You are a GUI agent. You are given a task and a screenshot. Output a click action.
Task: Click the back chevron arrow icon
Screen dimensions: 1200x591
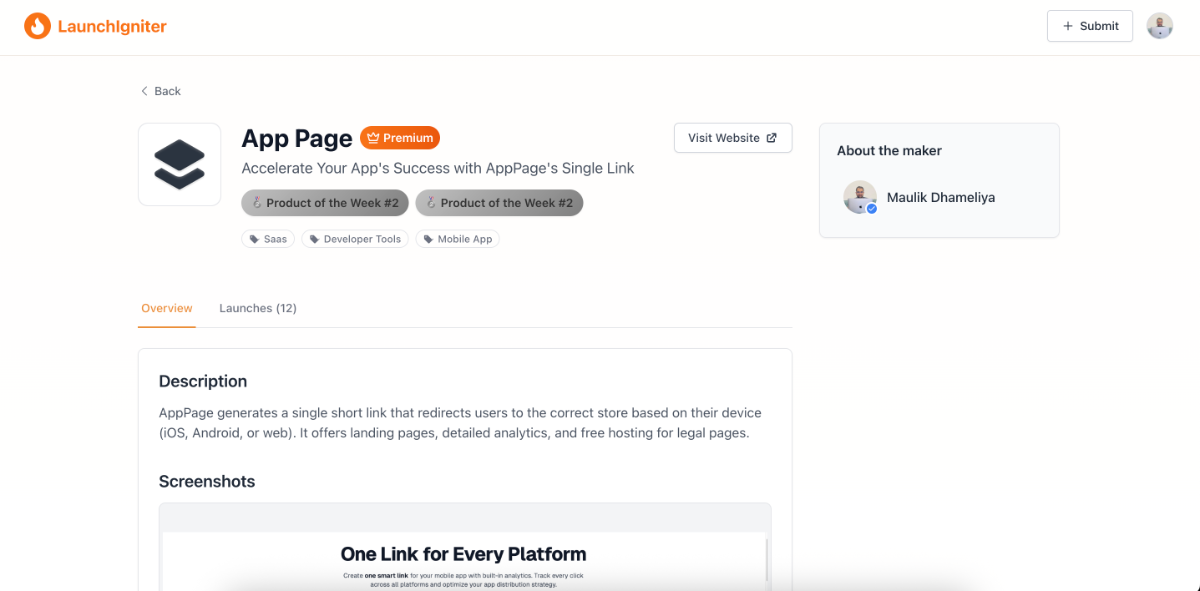pos(144,90)
